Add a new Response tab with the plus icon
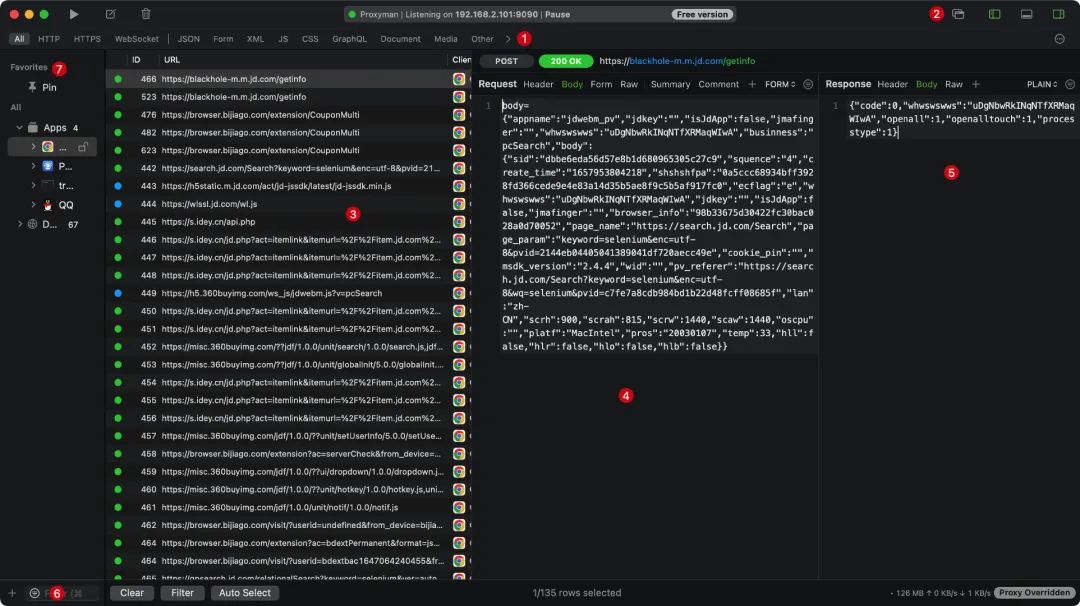Viewport: 1080px width, 606px height. 975,84
